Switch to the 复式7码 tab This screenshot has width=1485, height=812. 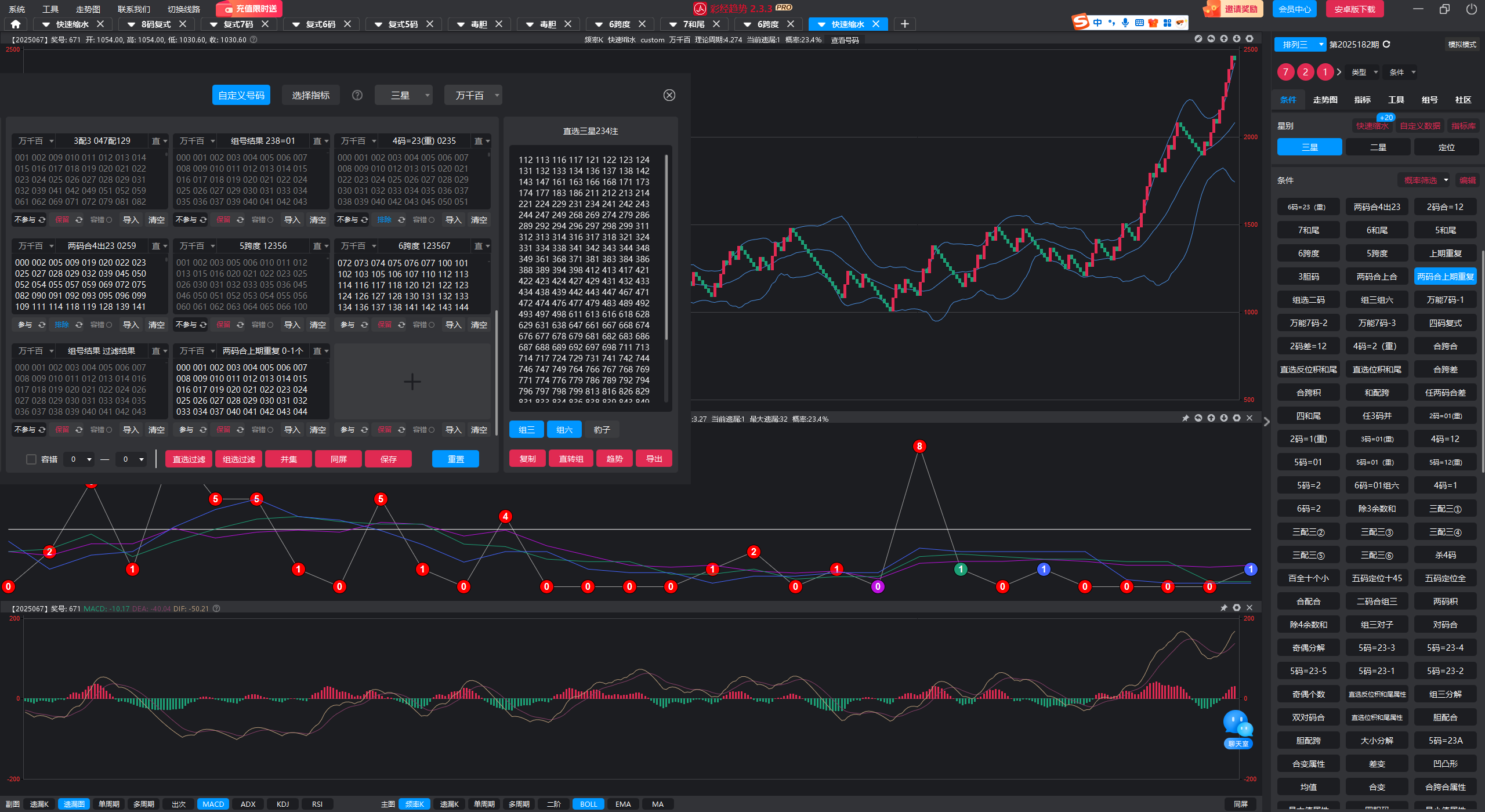point(238,24)
